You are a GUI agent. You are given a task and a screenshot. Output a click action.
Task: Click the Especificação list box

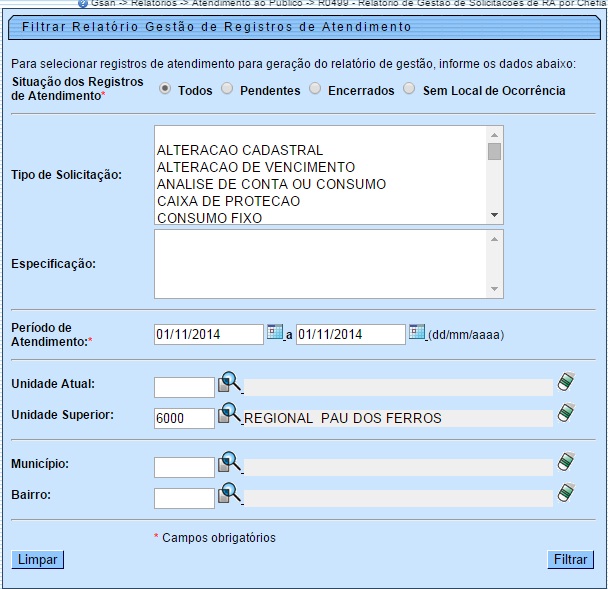[x=329, y=264]
